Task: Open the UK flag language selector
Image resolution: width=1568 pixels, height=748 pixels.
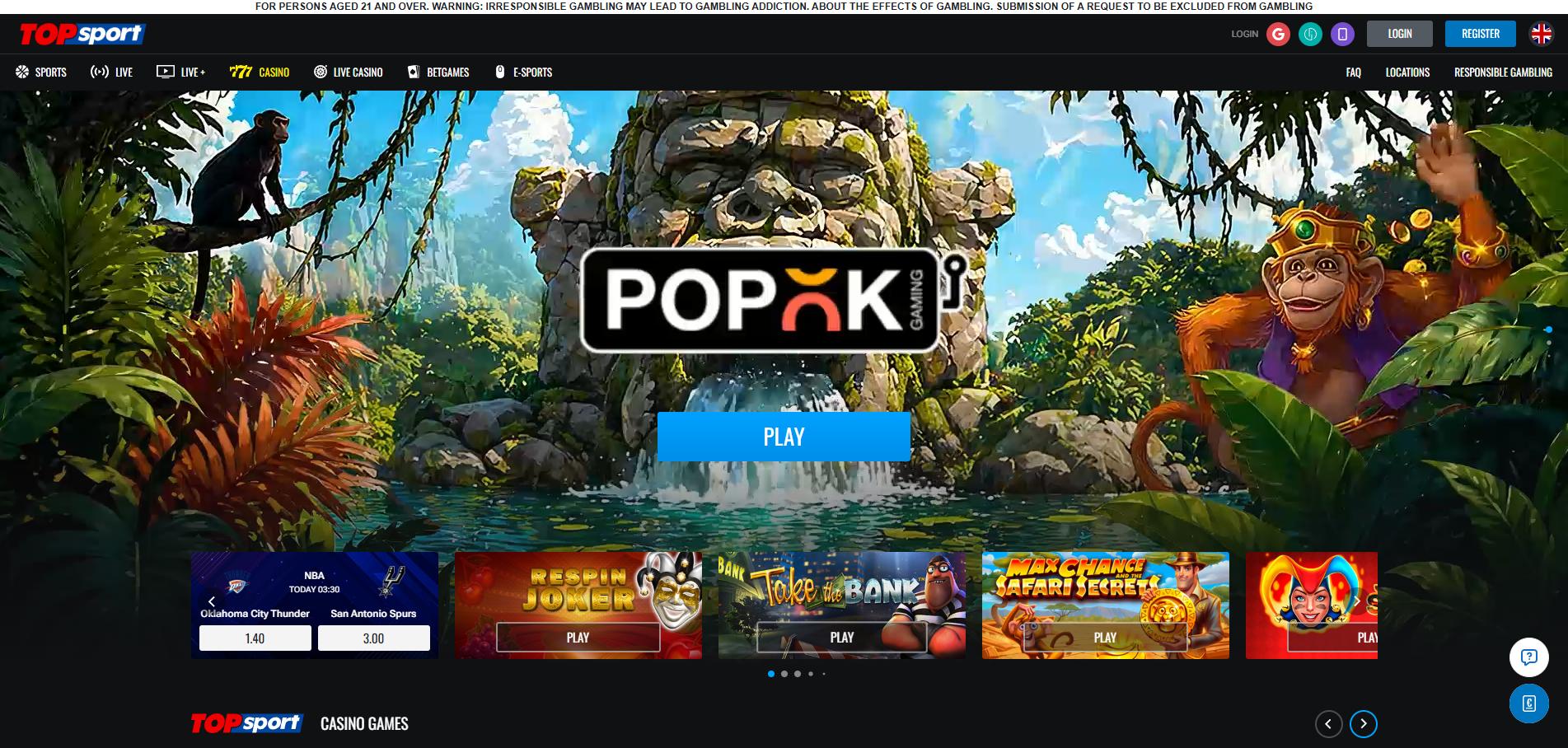Action: pyautogui.click(x=1541, y=34)
